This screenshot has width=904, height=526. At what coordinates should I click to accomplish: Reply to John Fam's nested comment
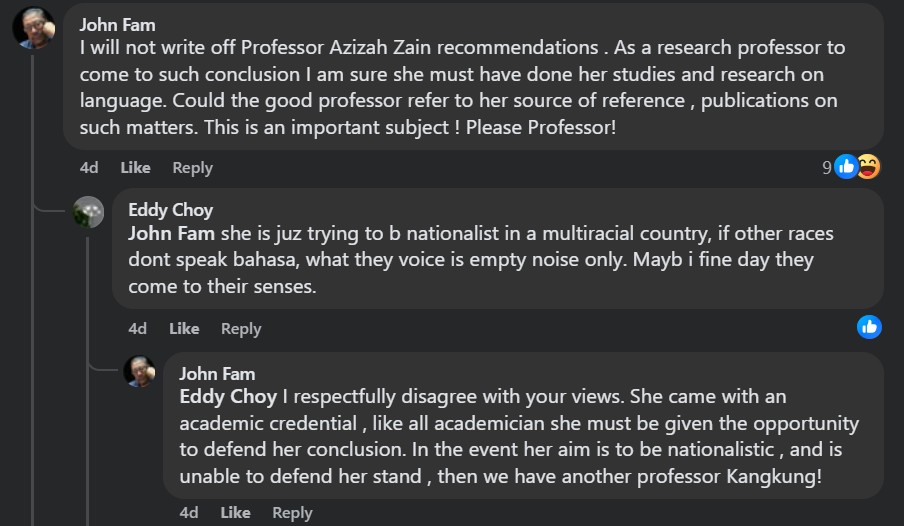292,512
